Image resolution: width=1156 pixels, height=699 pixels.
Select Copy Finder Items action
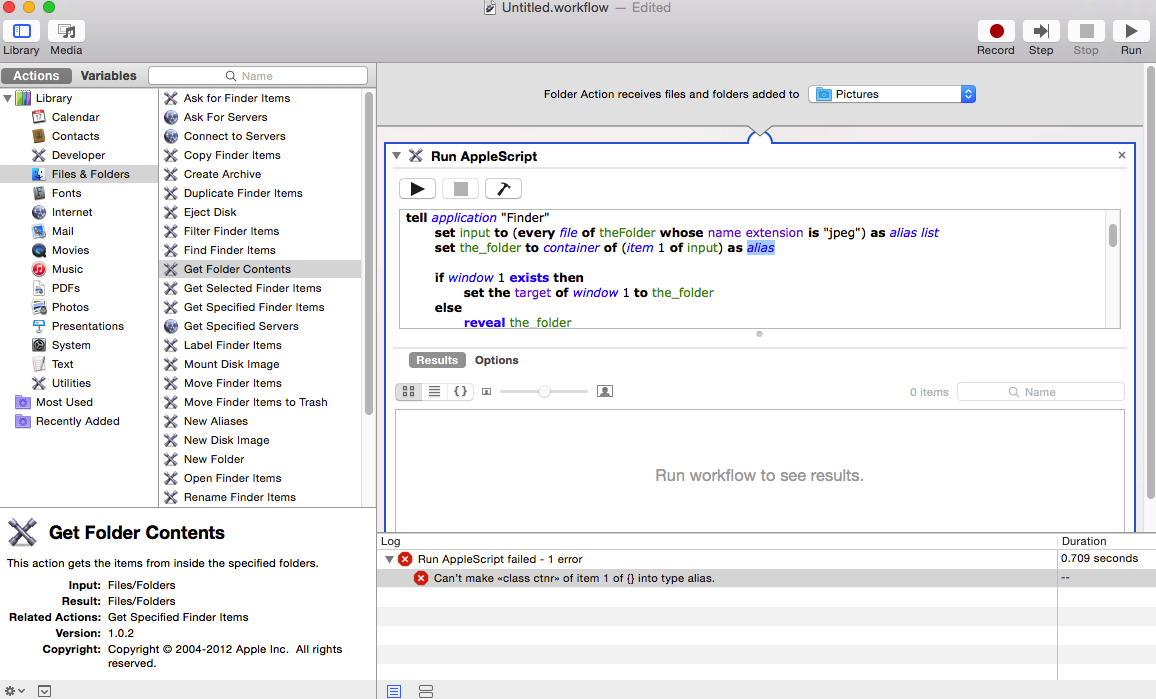coord(232,156)
